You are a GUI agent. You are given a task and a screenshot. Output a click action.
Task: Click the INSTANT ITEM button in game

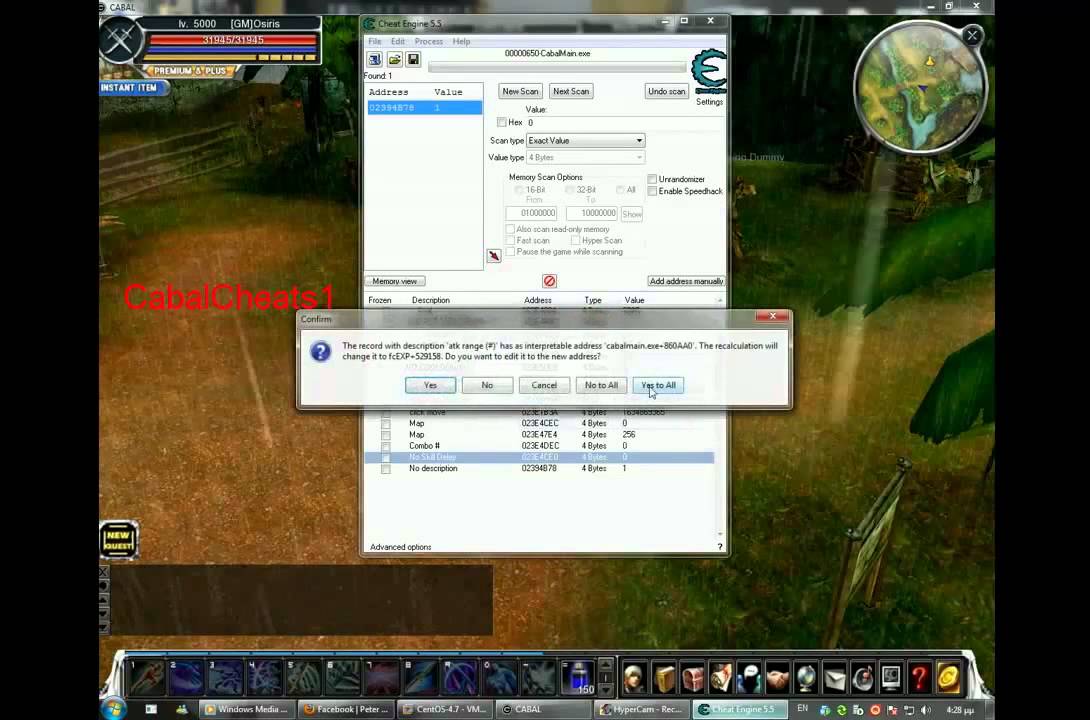[133, 88]
